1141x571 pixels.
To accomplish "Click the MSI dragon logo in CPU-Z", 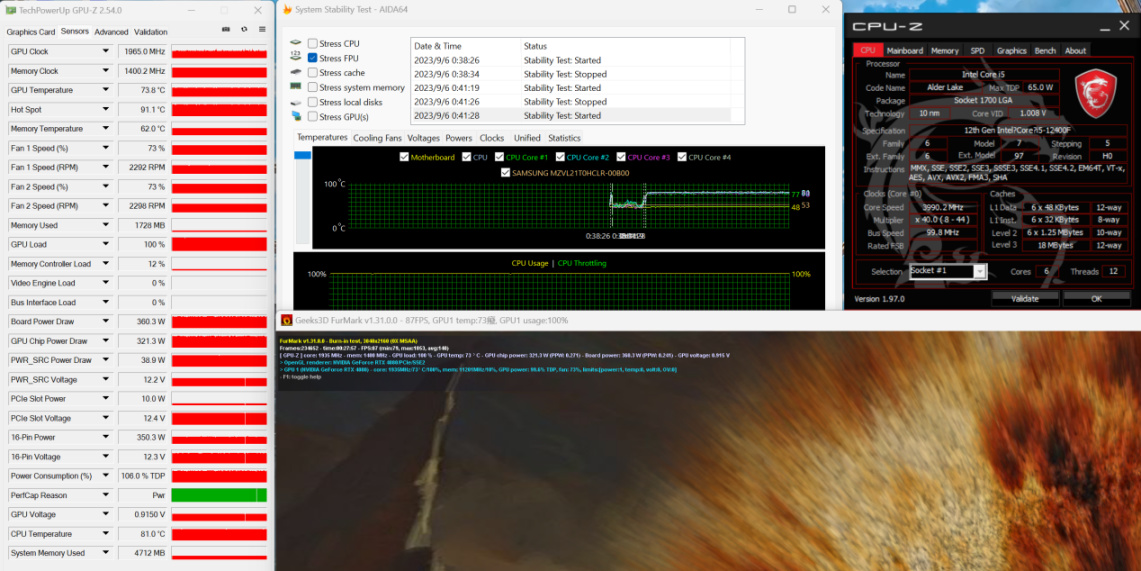I will click(1095, 93).
